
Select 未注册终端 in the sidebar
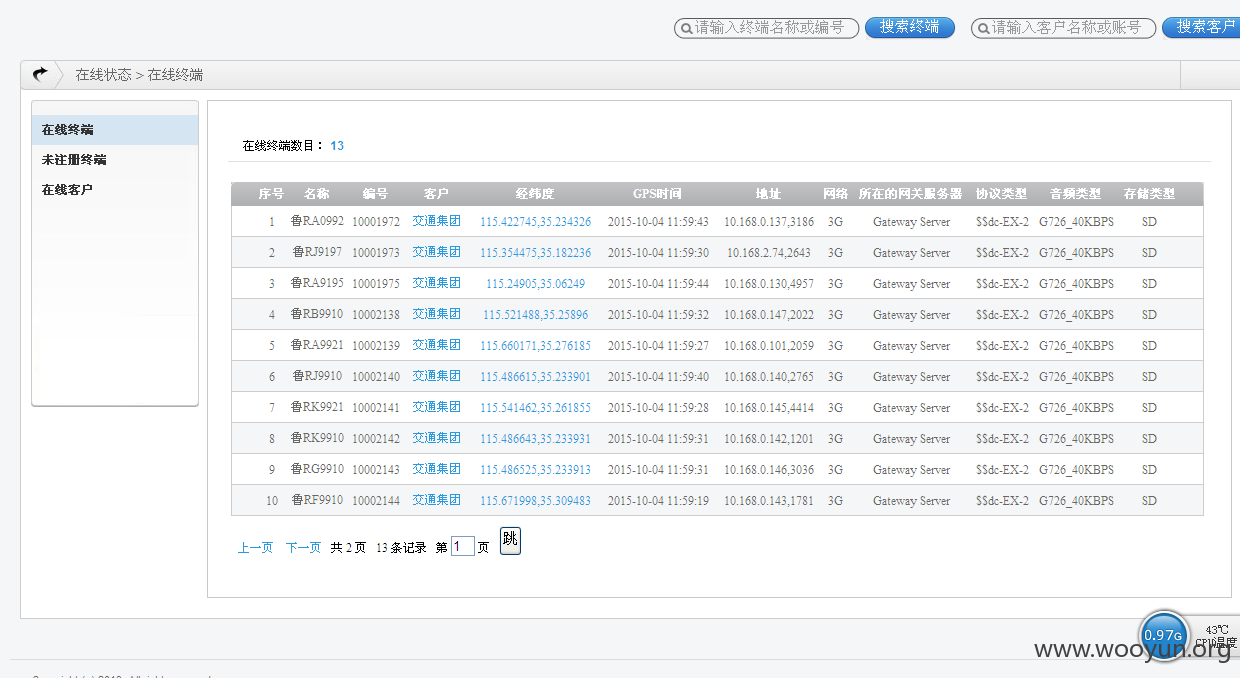tap(115, 160)
